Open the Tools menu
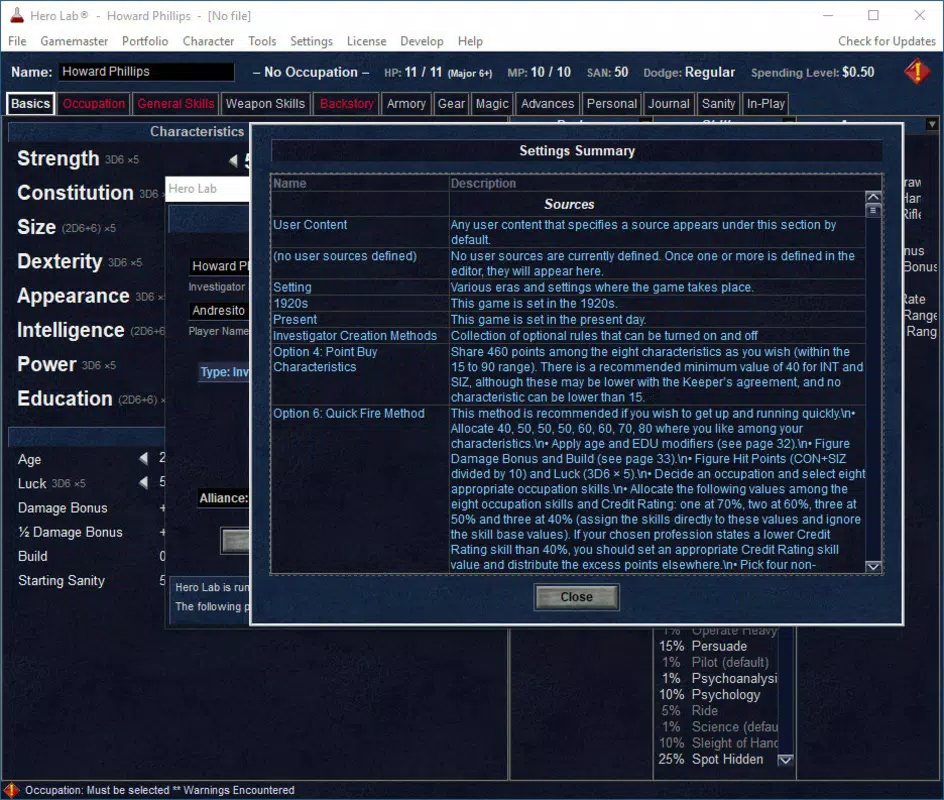The height and width of the screenshot is (800, 944). click(x=262, y=41)
